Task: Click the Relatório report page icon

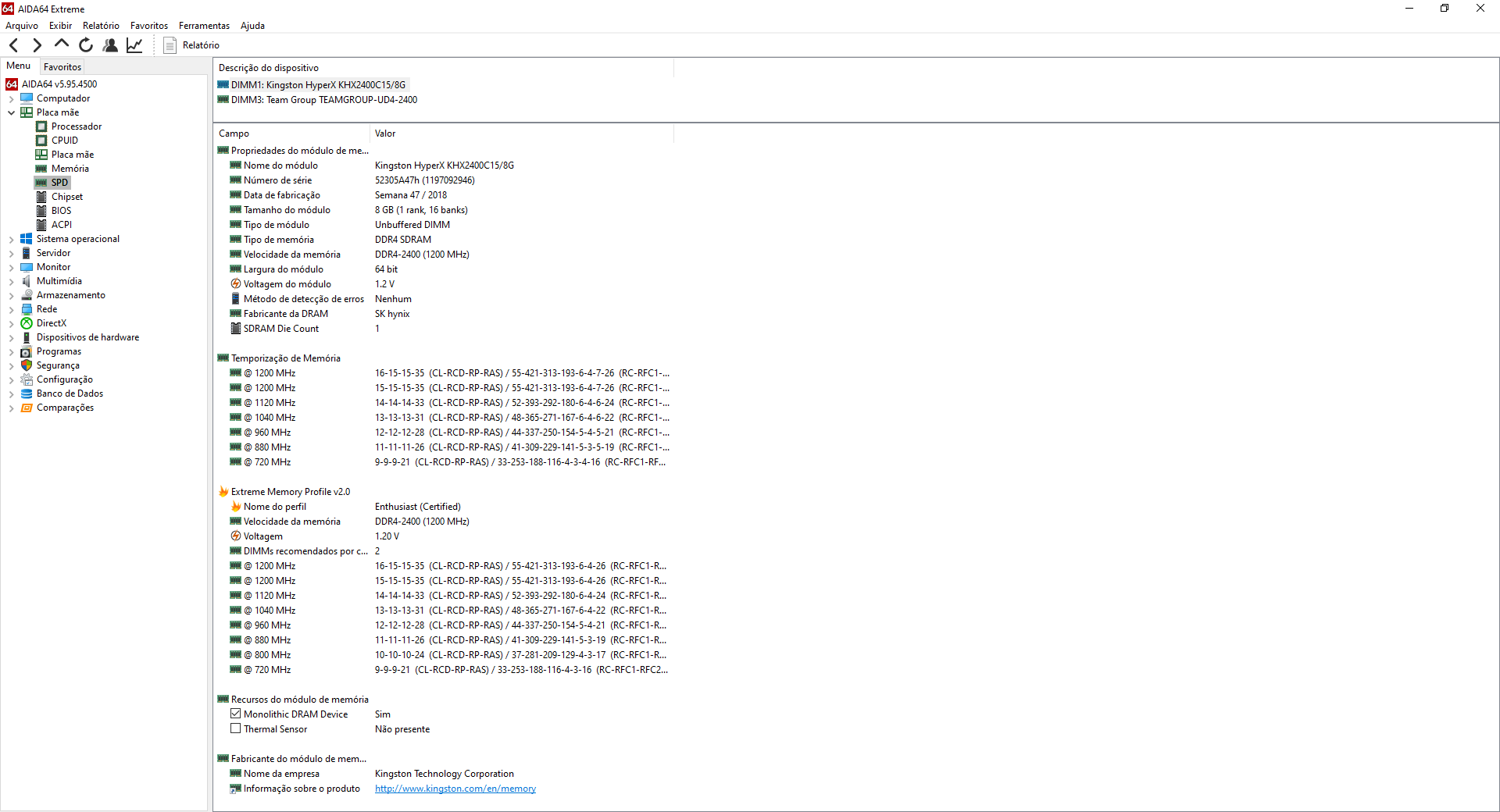Action: pos(170,45)
